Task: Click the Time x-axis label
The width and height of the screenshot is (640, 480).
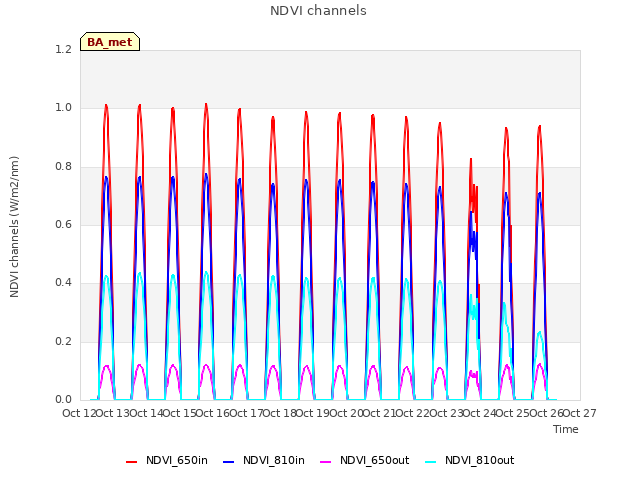Action: point(566,429)
